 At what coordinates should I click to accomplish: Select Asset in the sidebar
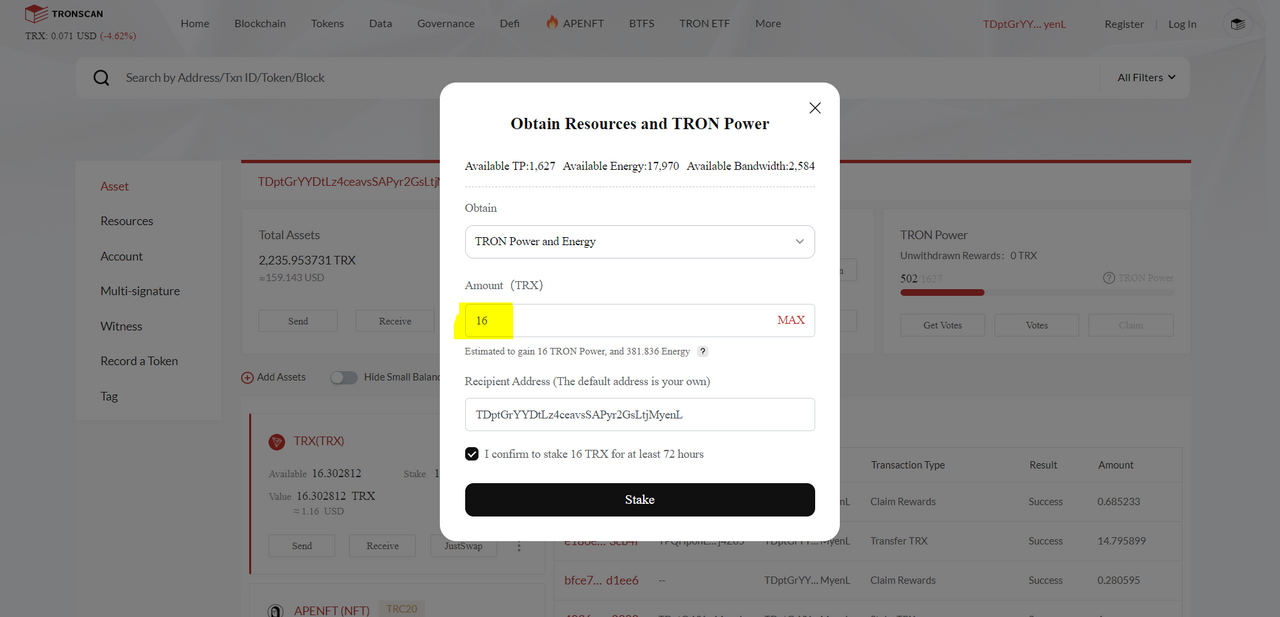pos(114,186)
